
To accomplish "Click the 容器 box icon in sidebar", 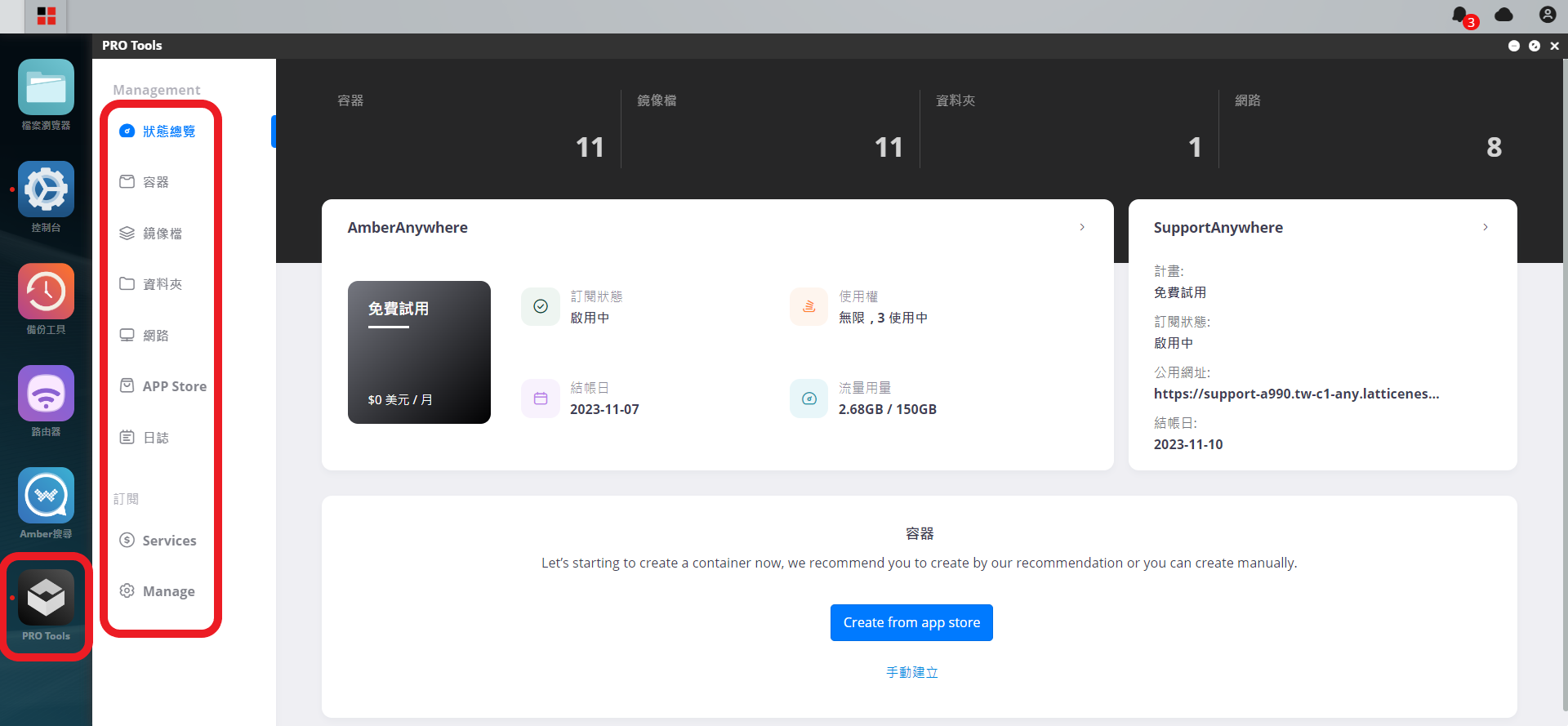I will (127, 181).
